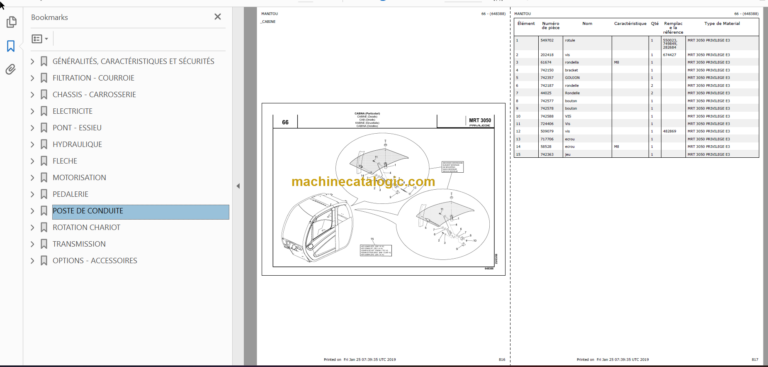Expand the OPTIONS - ACCESSOIRES bookmark
The image size is (768, 367).
click(x=33, y=261)
